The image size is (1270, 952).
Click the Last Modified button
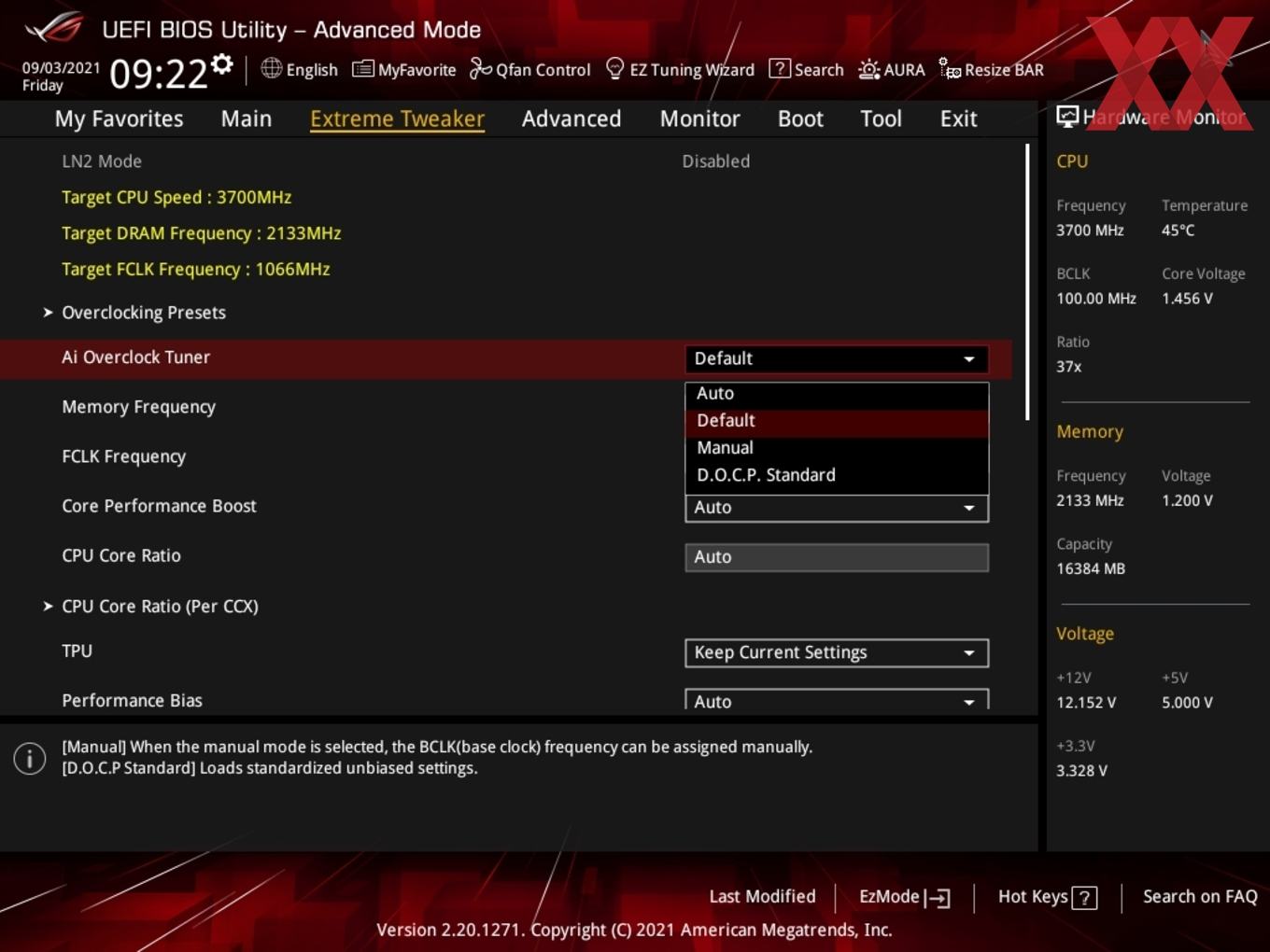pyautogui.click(x=762, y=896)
